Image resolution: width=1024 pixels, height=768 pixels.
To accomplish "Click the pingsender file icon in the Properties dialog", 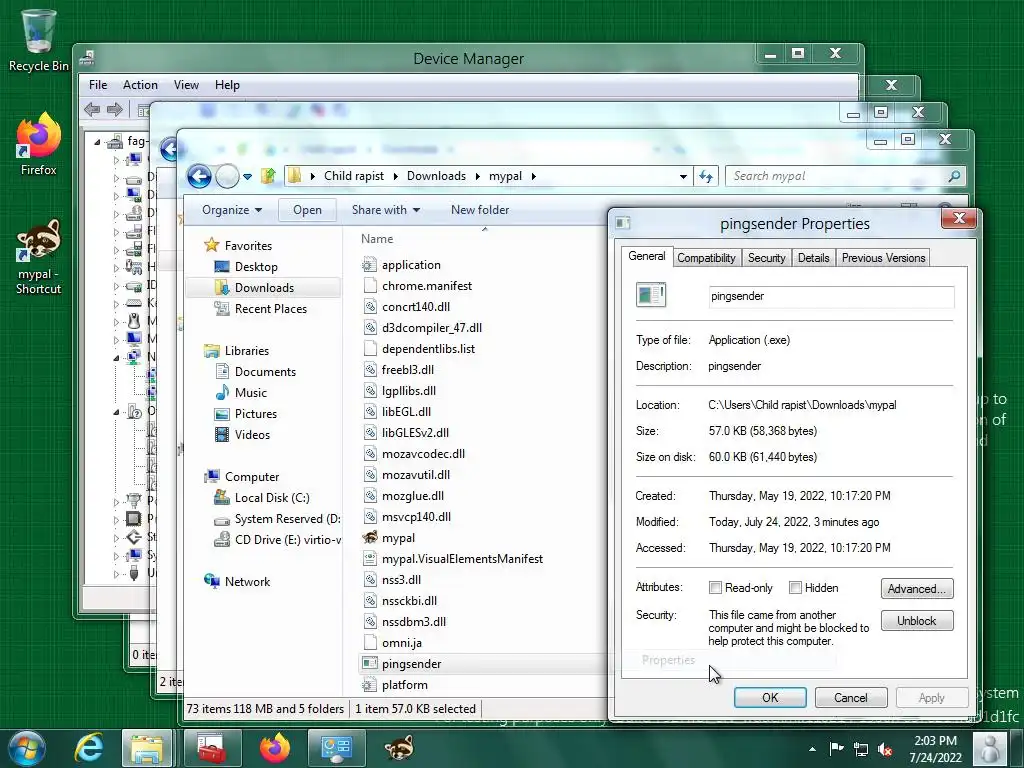I will coord(650,295).
